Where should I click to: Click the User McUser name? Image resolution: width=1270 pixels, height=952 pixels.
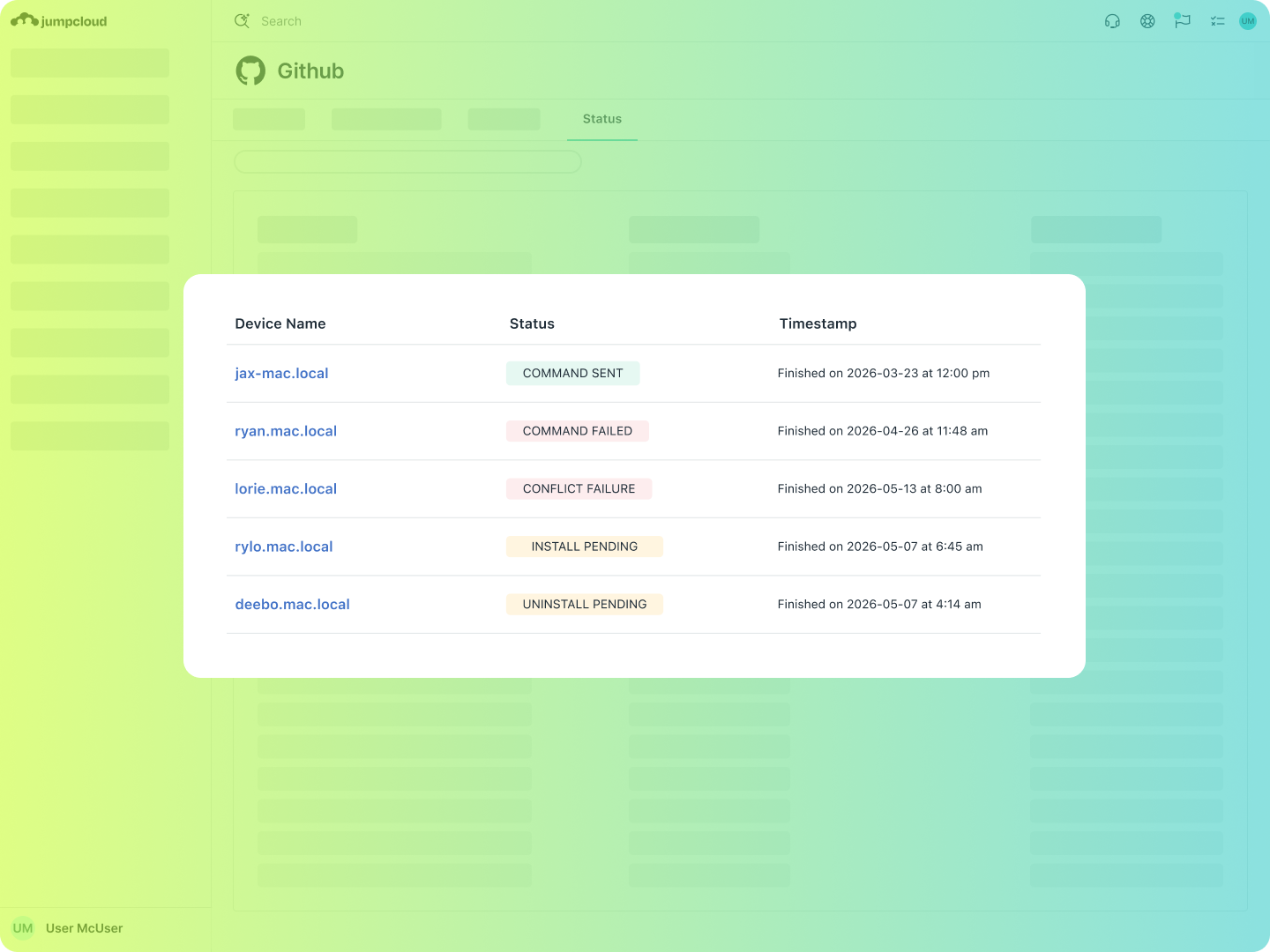(84, 928)
